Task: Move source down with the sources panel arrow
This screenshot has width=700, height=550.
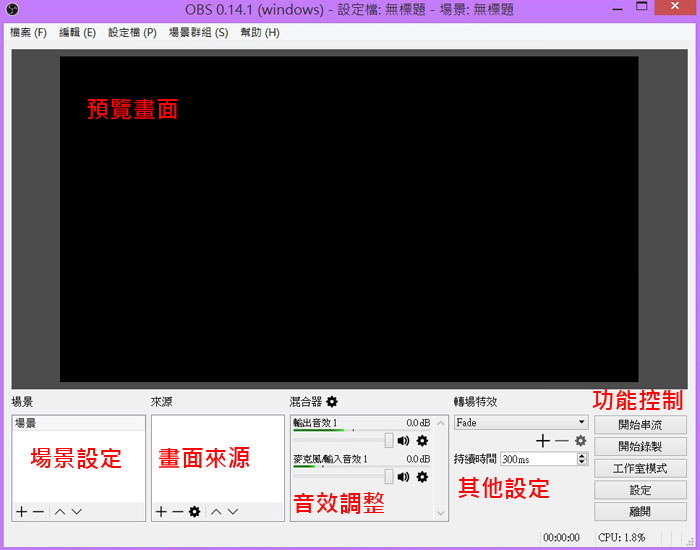Action: 233,512
